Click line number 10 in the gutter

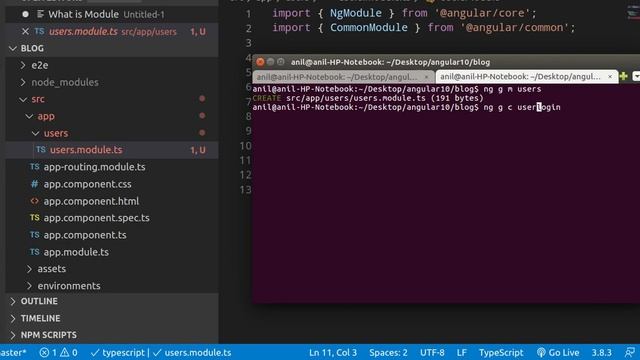(x=245, y=146)
